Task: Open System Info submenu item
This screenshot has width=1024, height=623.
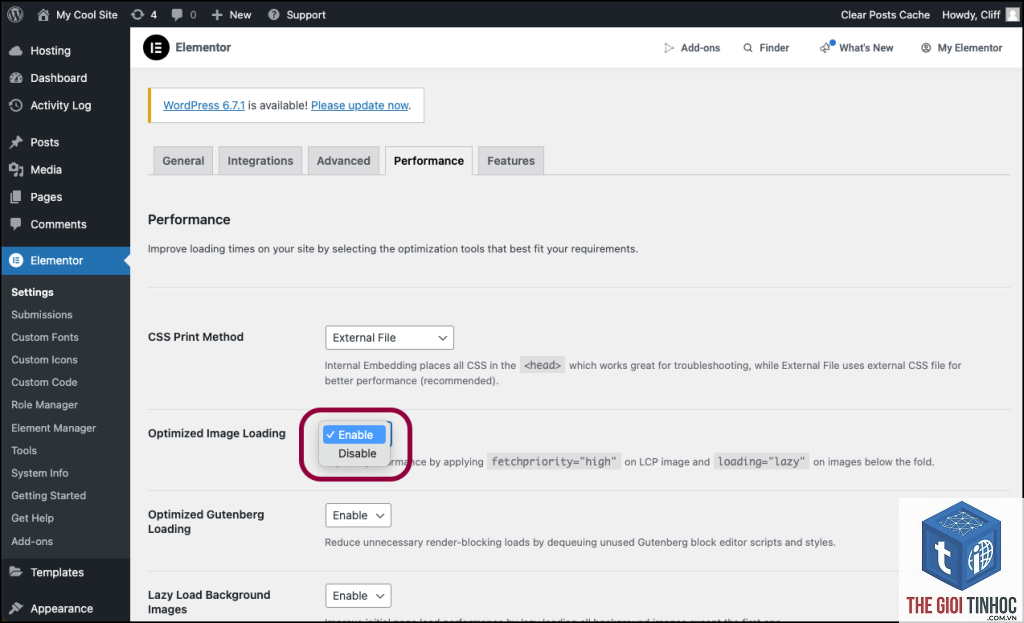Action: [x=40, y=473]
